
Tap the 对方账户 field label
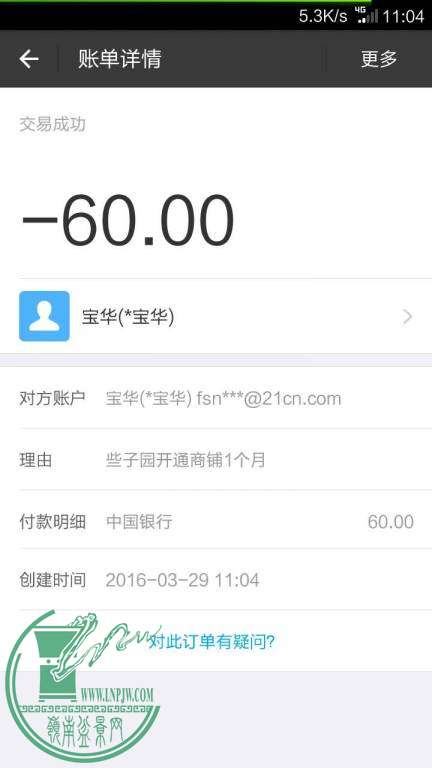(52, 398)
